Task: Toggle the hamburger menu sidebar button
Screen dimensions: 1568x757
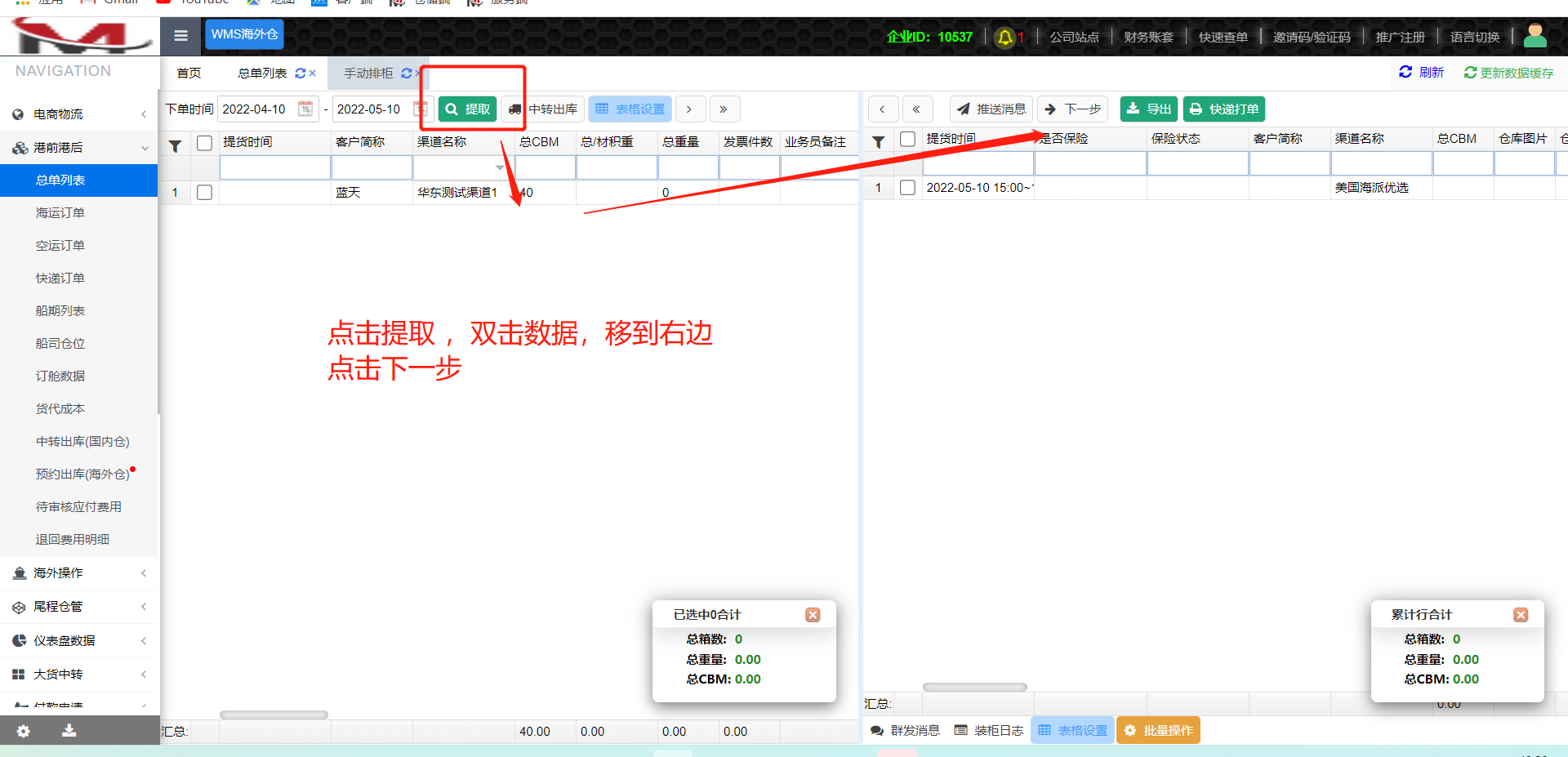Action: (x=180, y=35)
